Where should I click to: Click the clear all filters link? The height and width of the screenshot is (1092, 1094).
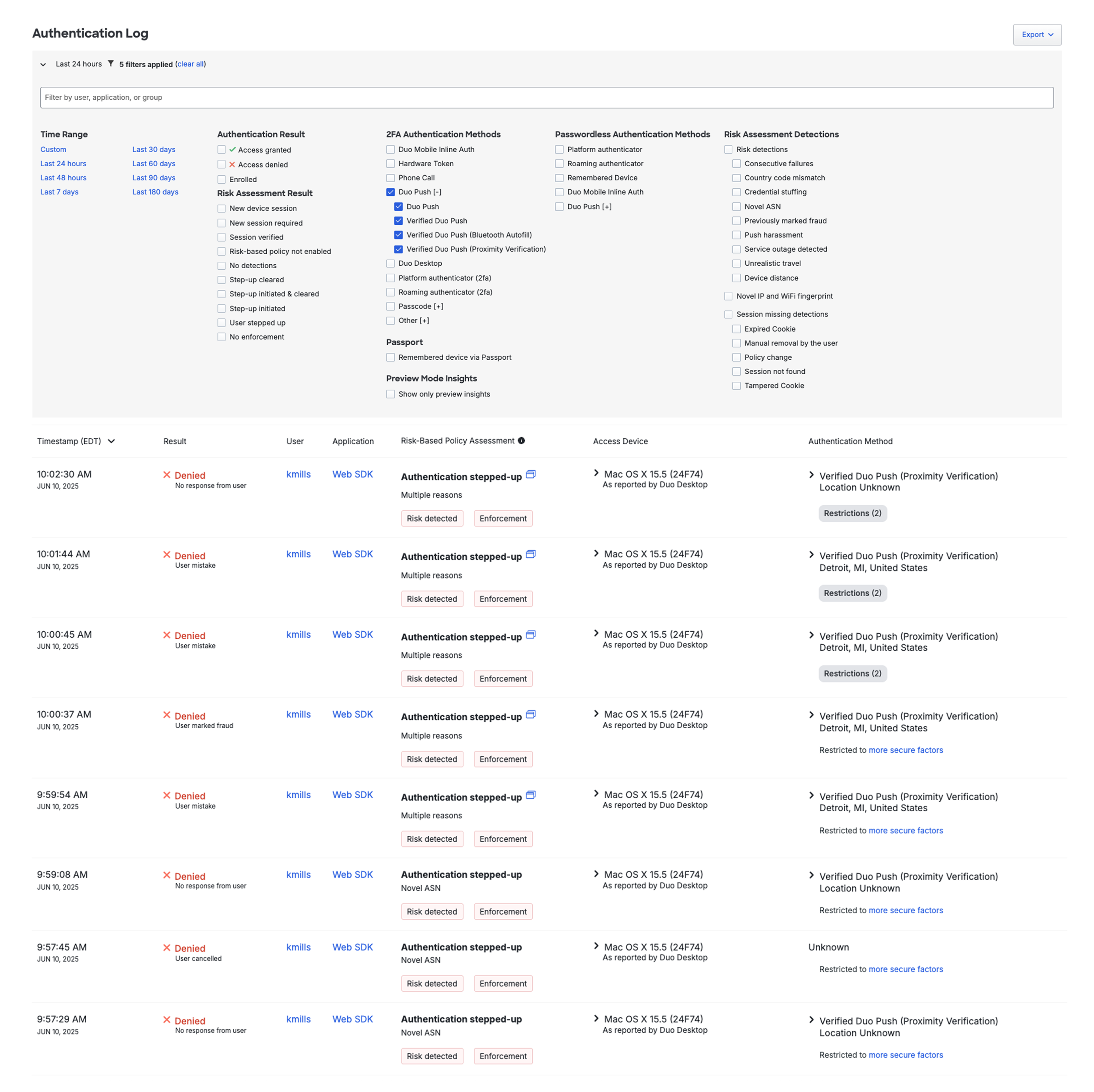pyautogui.click(x=190, y=64)
